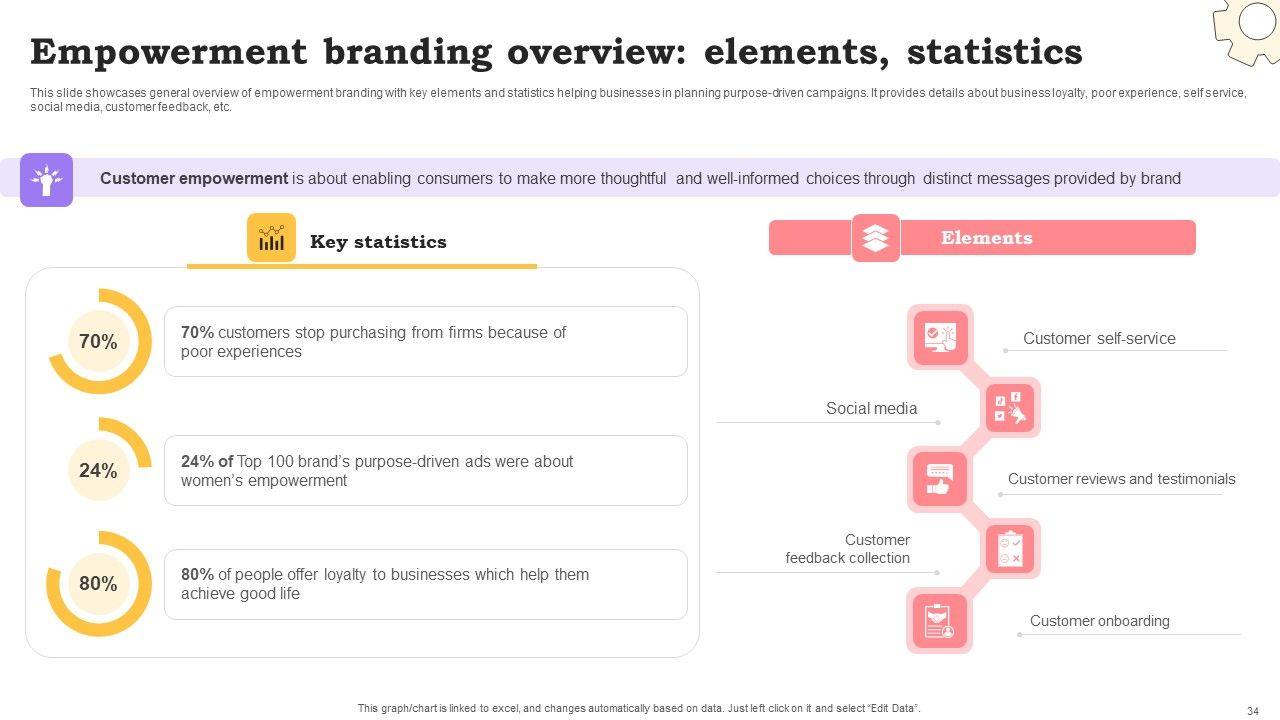The height and width of the screenshot is (720, 1280).
Task: Click the 80% donut chart
Action: (x=99, y=584)
